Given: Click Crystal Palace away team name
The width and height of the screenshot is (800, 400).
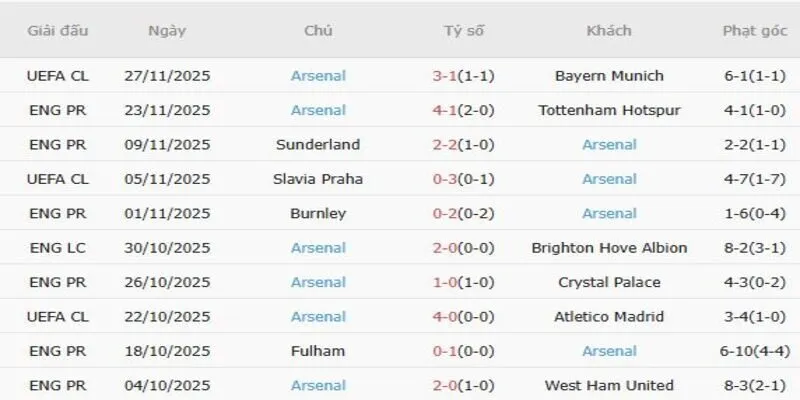Looking at the screenshot, I should coord(609,282).
